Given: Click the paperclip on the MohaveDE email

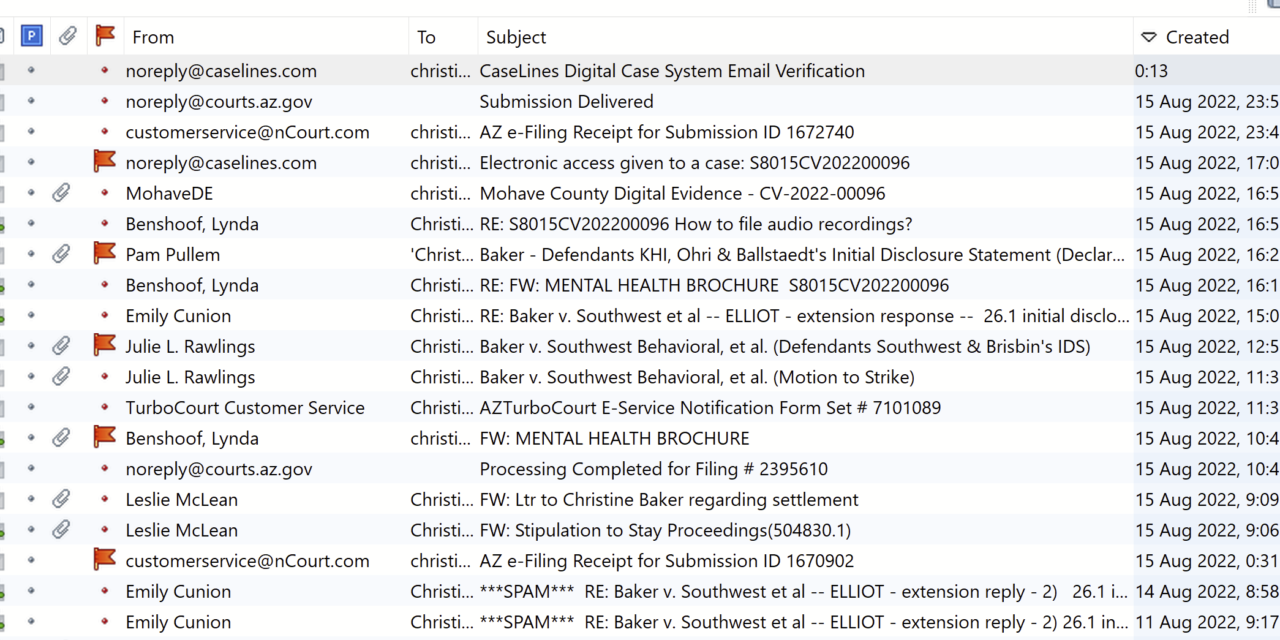Looking at the screenshot, I should point(62,193).
